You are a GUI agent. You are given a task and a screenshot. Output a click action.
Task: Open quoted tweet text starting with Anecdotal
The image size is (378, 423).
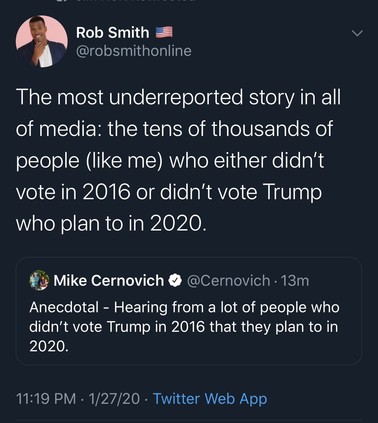coord(184,327)
